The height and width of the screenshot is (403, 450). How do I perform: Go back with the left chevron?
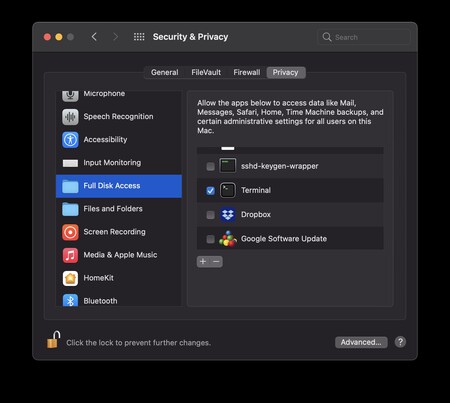(x=94, y=37)
